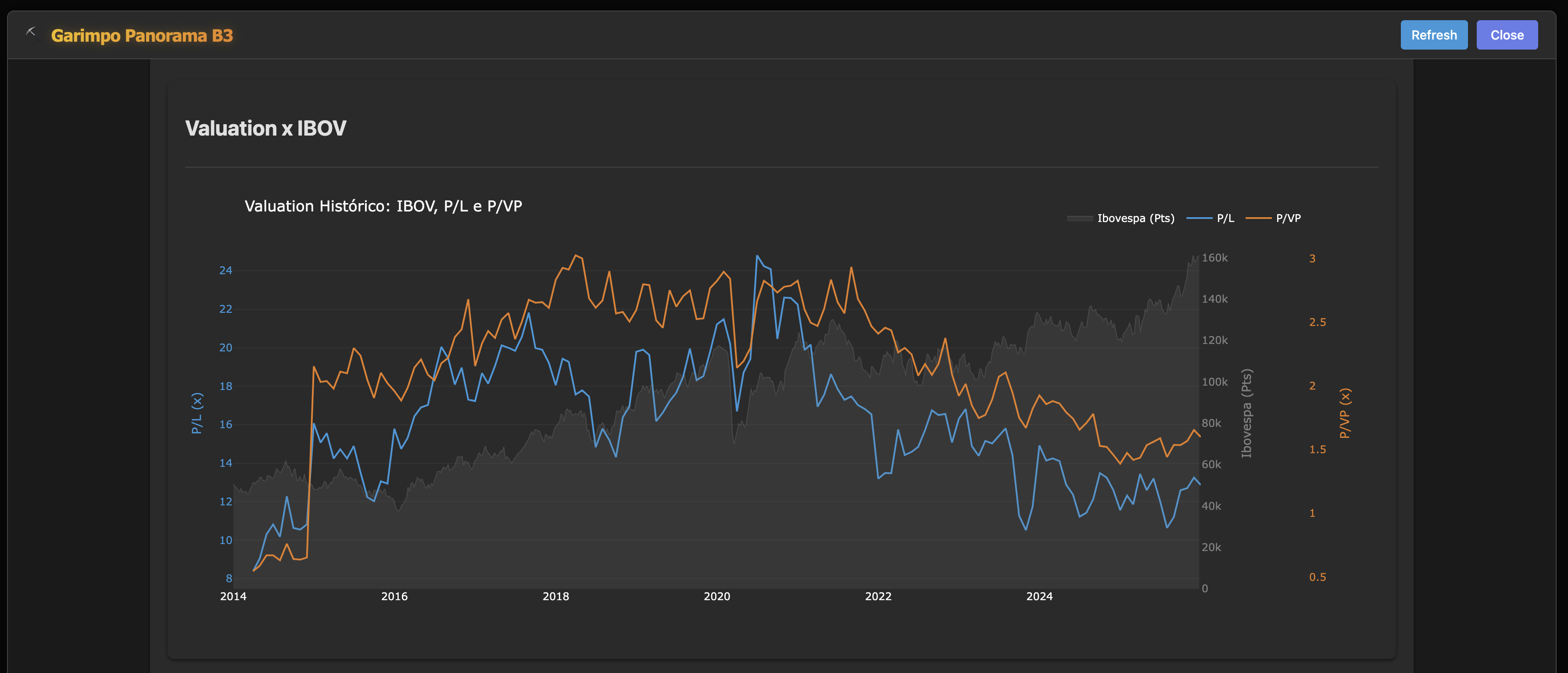Click the 2020 x-axis tick label
This screenshot has width=1568, height=673.
(716, 597)
